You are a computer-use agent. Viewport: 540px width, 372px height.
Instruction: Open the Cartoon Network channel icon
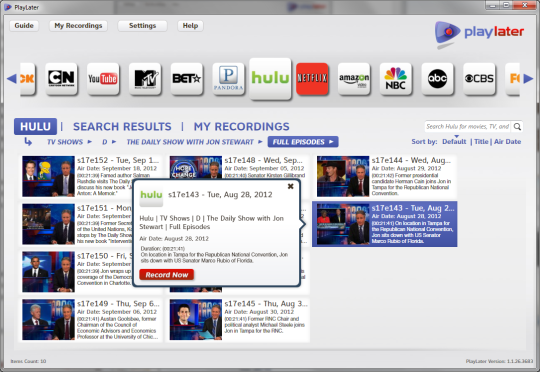coord(61,79)
